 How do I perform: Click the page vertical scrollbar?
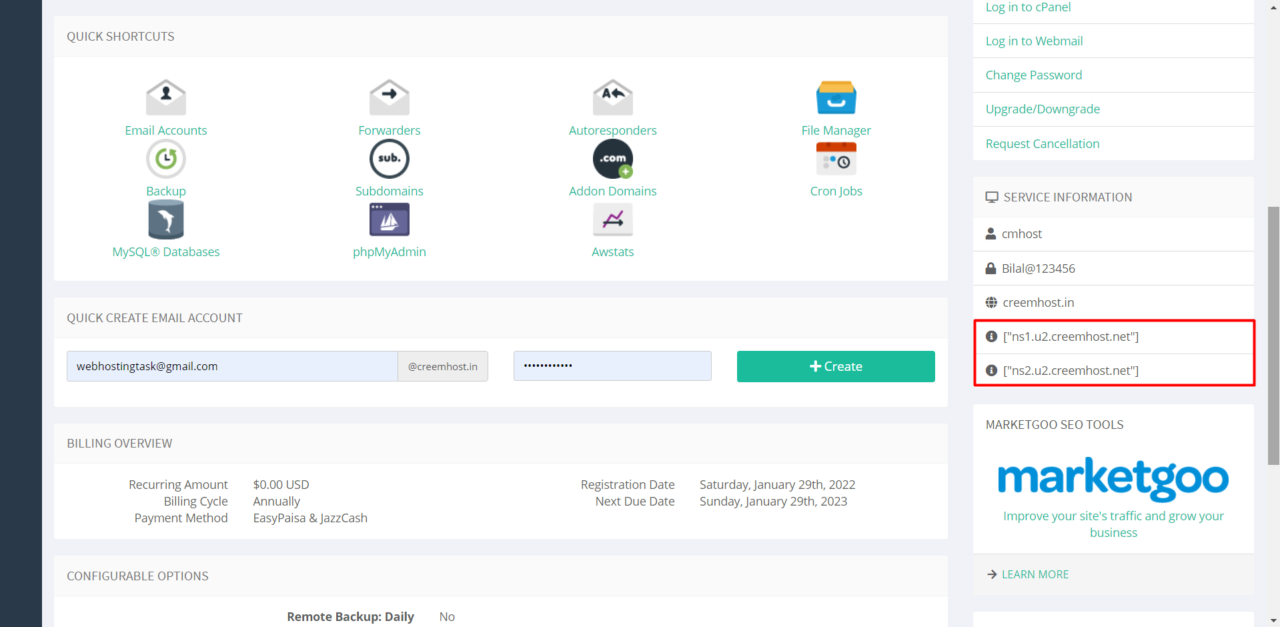(1273, 335)
